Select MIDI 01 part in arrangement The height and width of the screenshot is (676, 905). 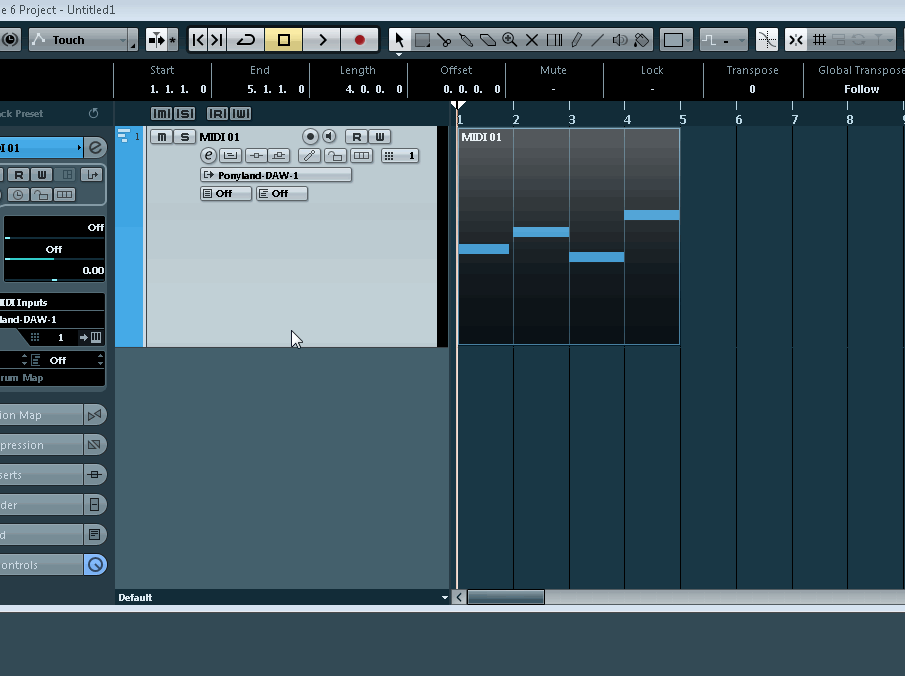pos(569,236)
